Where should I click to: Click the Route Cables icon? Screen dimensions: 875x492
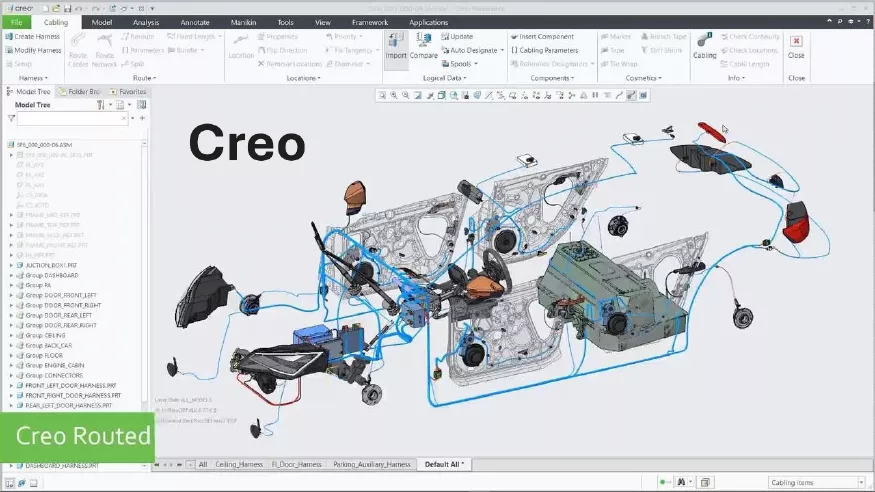click(78, 41)
